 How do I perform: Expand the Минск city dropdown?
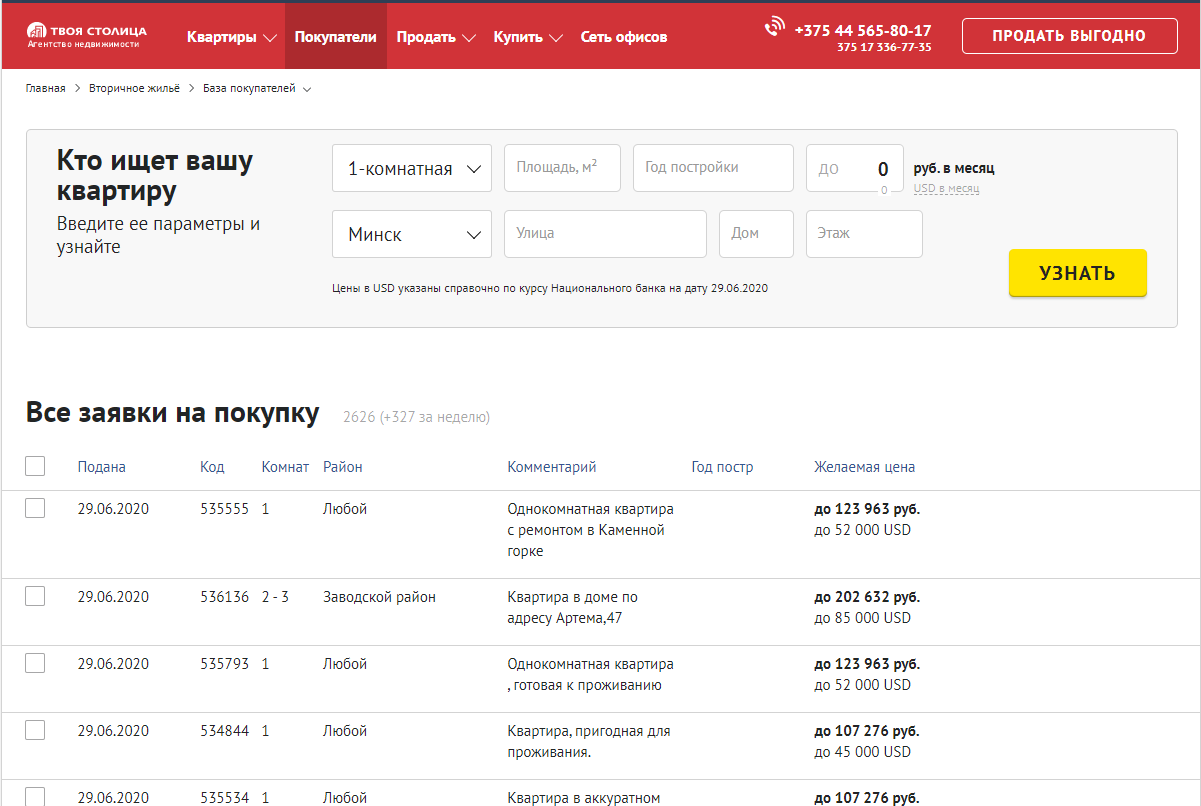411,234
